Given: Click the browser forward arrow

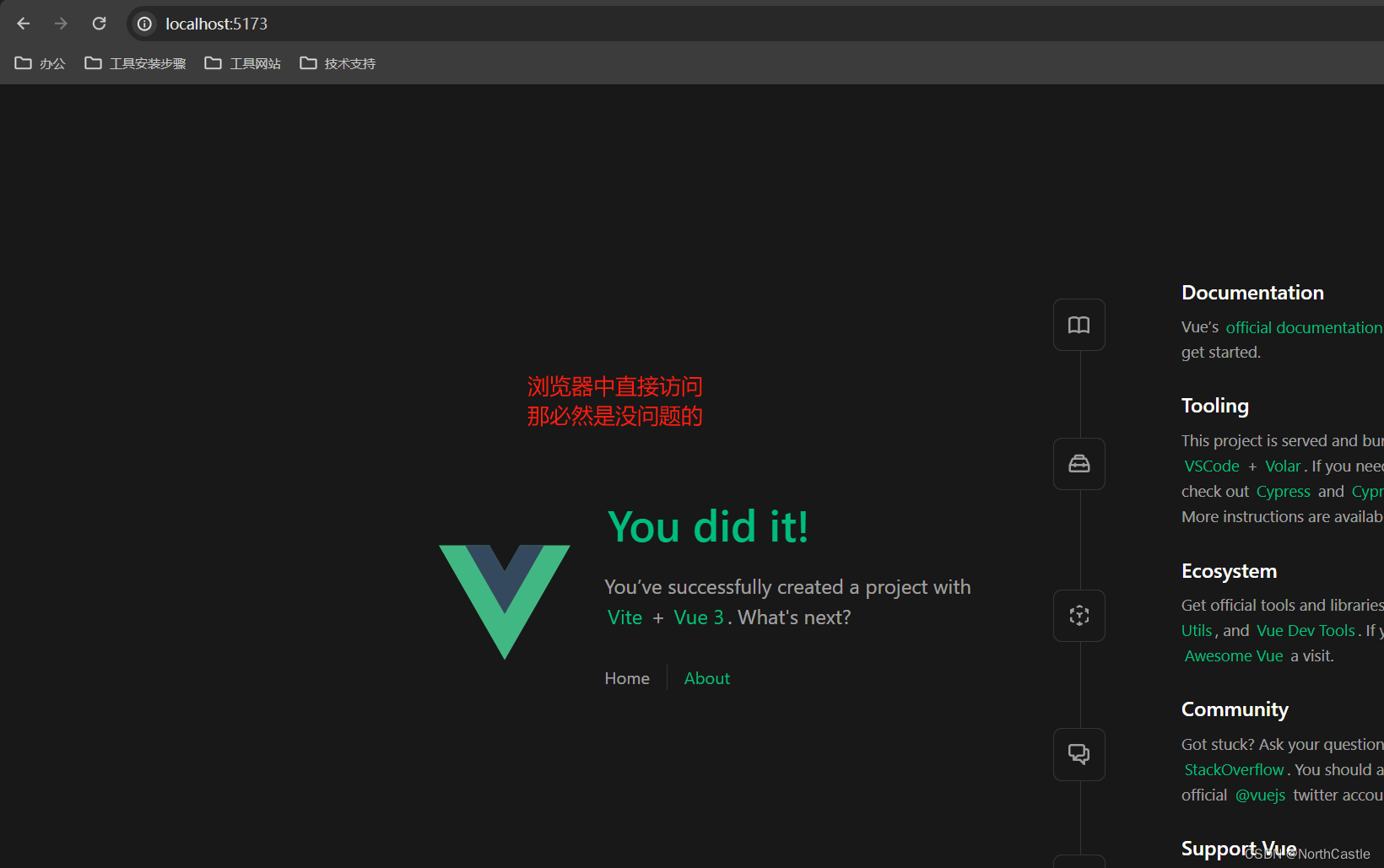Looking at the screenshot, I should tap(61, 24).
